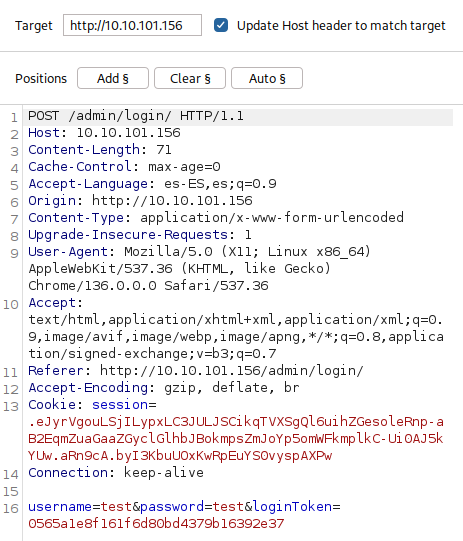Screen dimensions: 463x541
Task: Click the Content-Length header value 71
Action: pyautogui.click(x=164, y=150)
